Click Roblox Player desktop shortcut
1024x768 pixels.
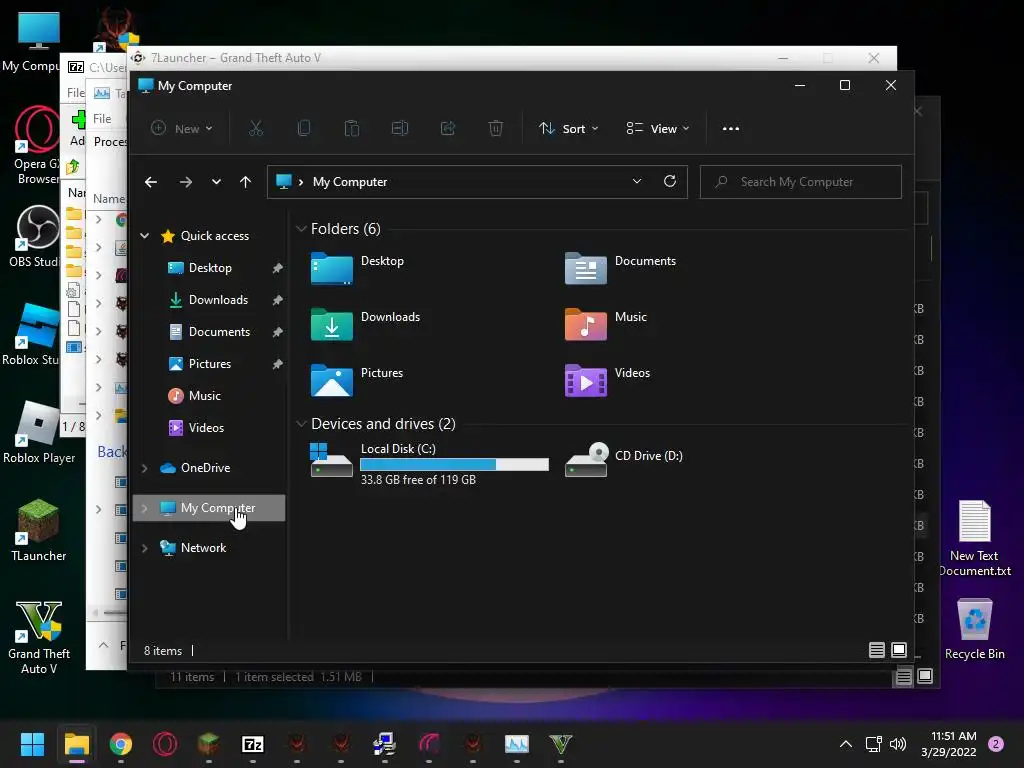[x=39, y=432]
